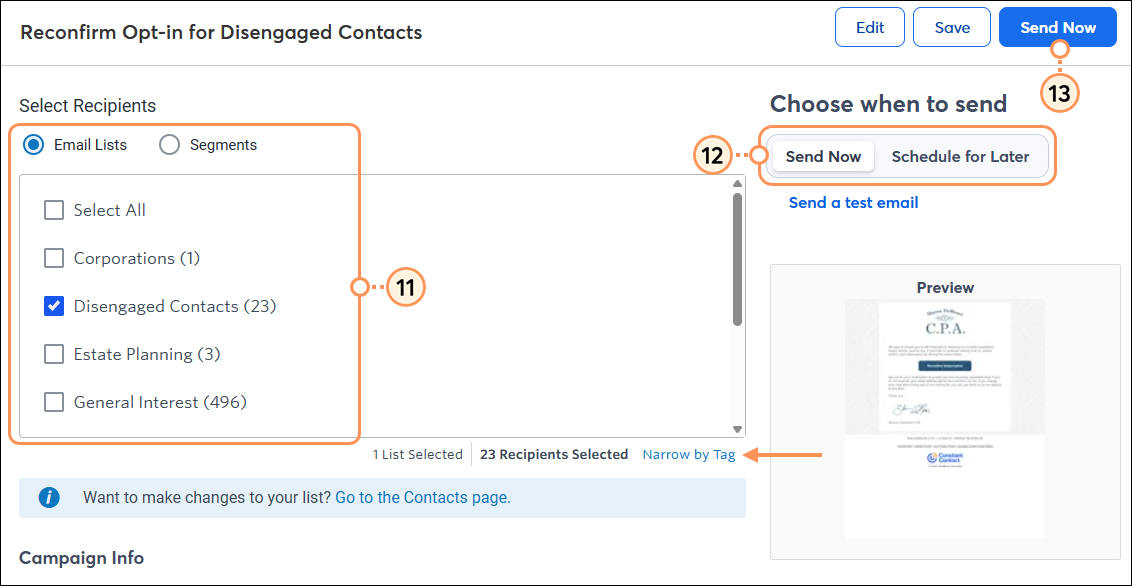Go to the Contacts page
The height and width of the screenshot is (586, 1132).
(x=422, y=497)
